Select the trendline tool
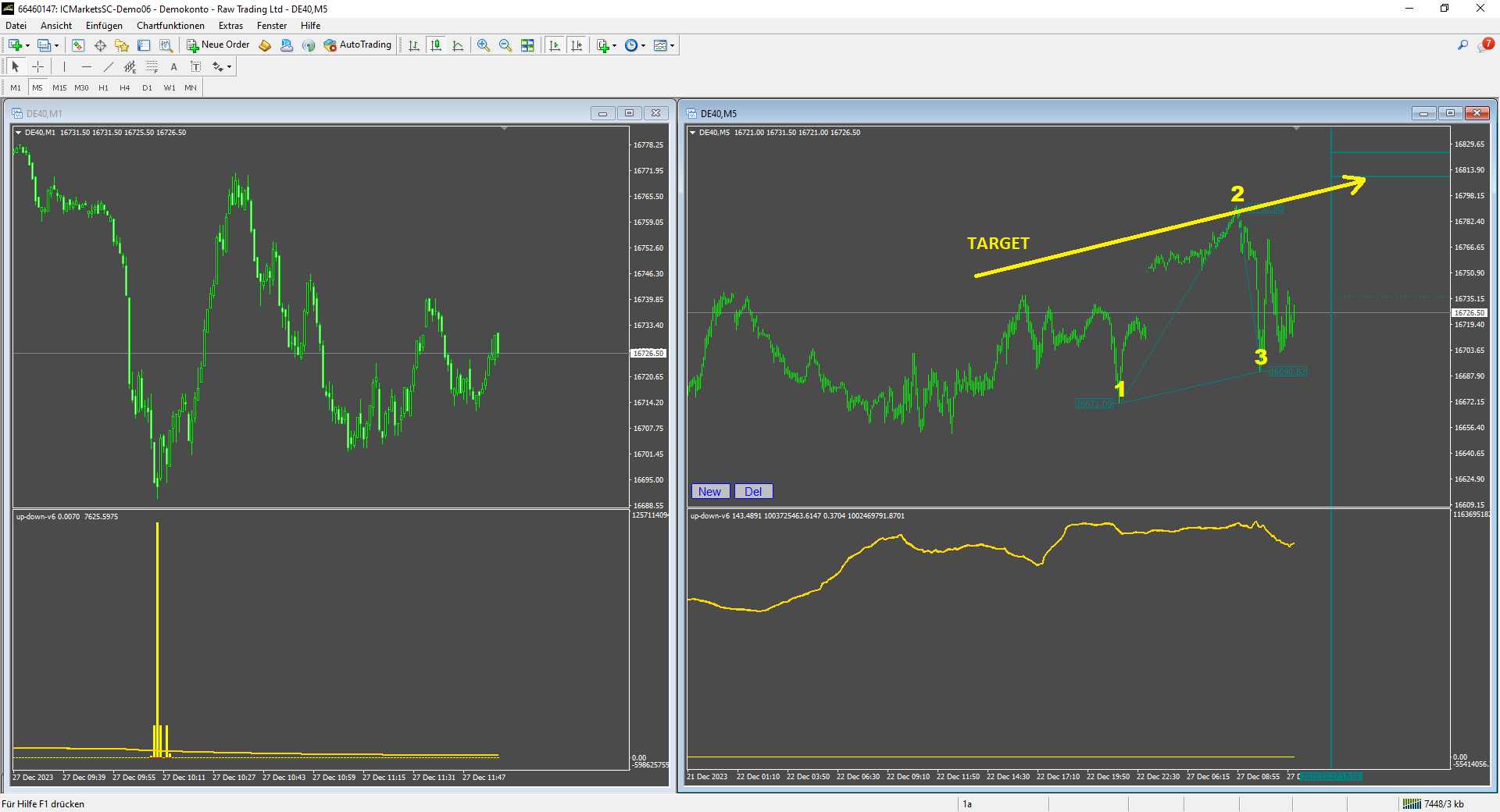 109,66
